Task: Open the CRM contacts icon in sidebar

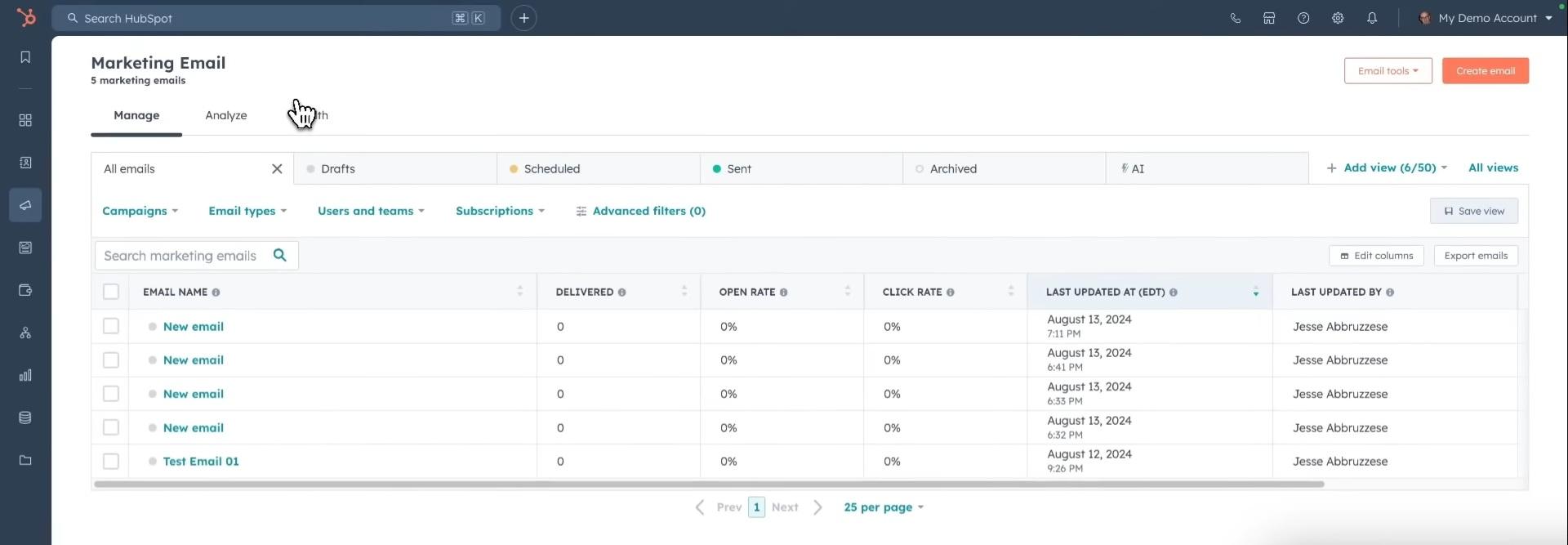Action: pos(25,163)
